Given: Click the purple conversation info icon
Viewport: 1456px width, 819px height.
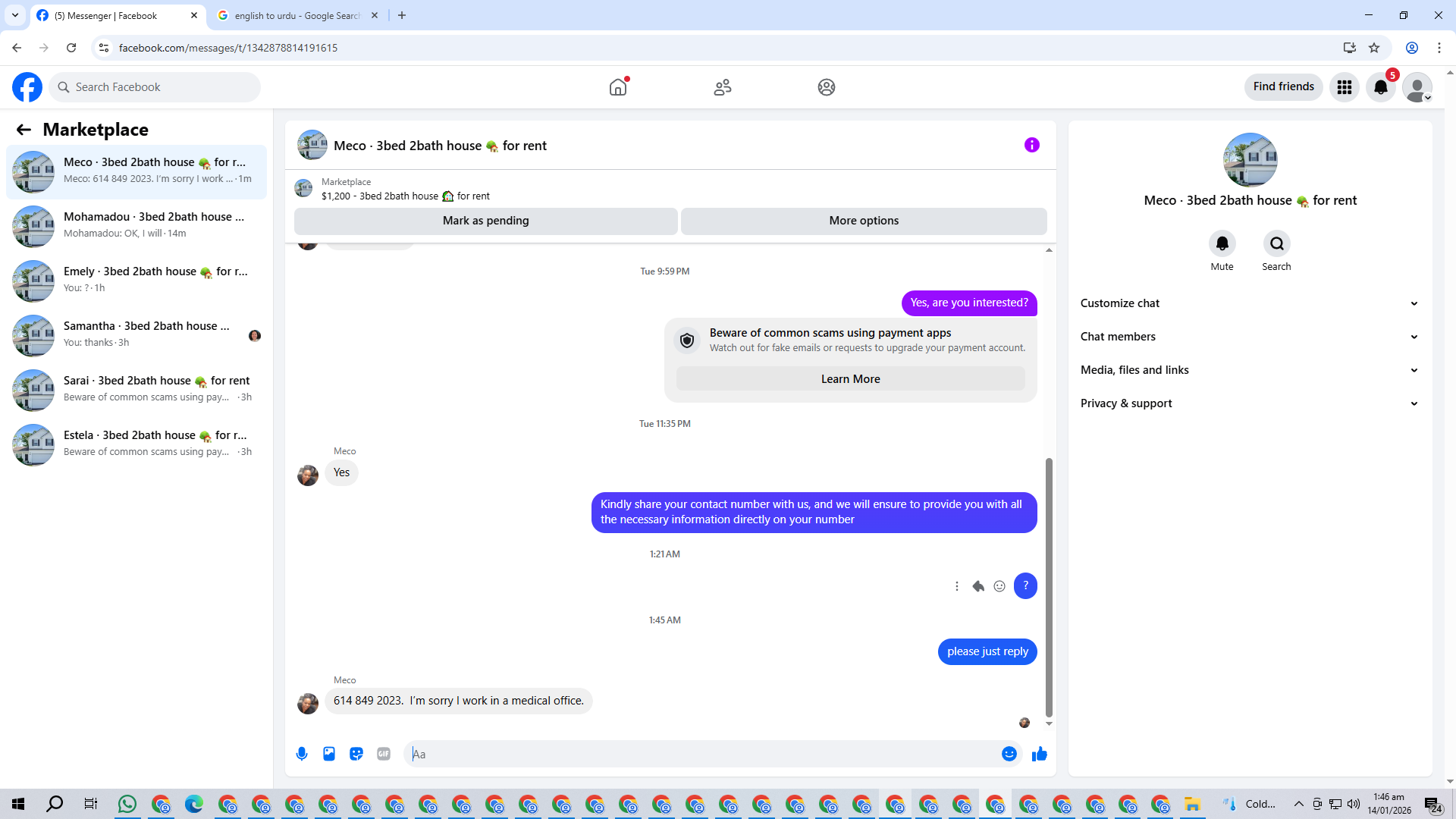Looking at the screenshot, I should [x=1031, y=145].
